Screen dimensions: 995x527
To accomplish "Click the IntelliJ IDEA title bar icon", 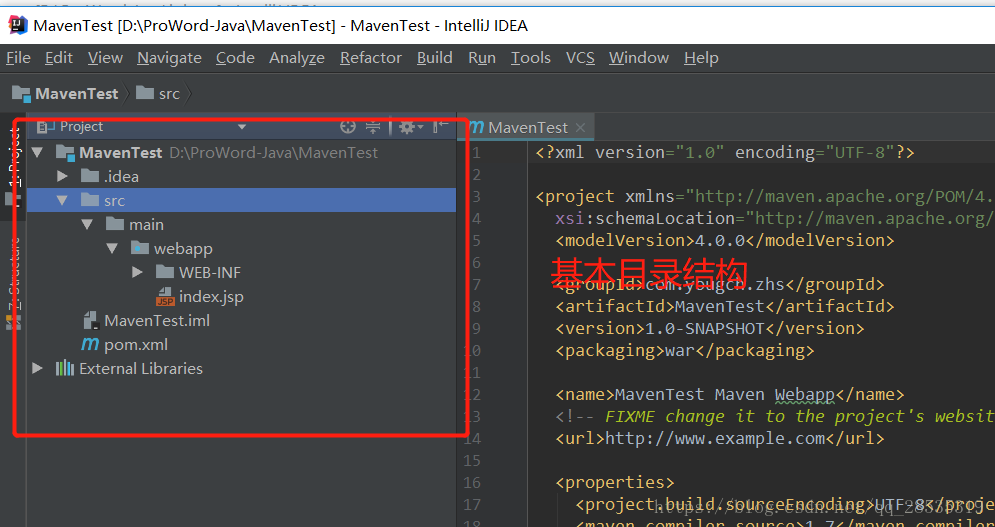I will pyautogui.click(x=18, y=25).
